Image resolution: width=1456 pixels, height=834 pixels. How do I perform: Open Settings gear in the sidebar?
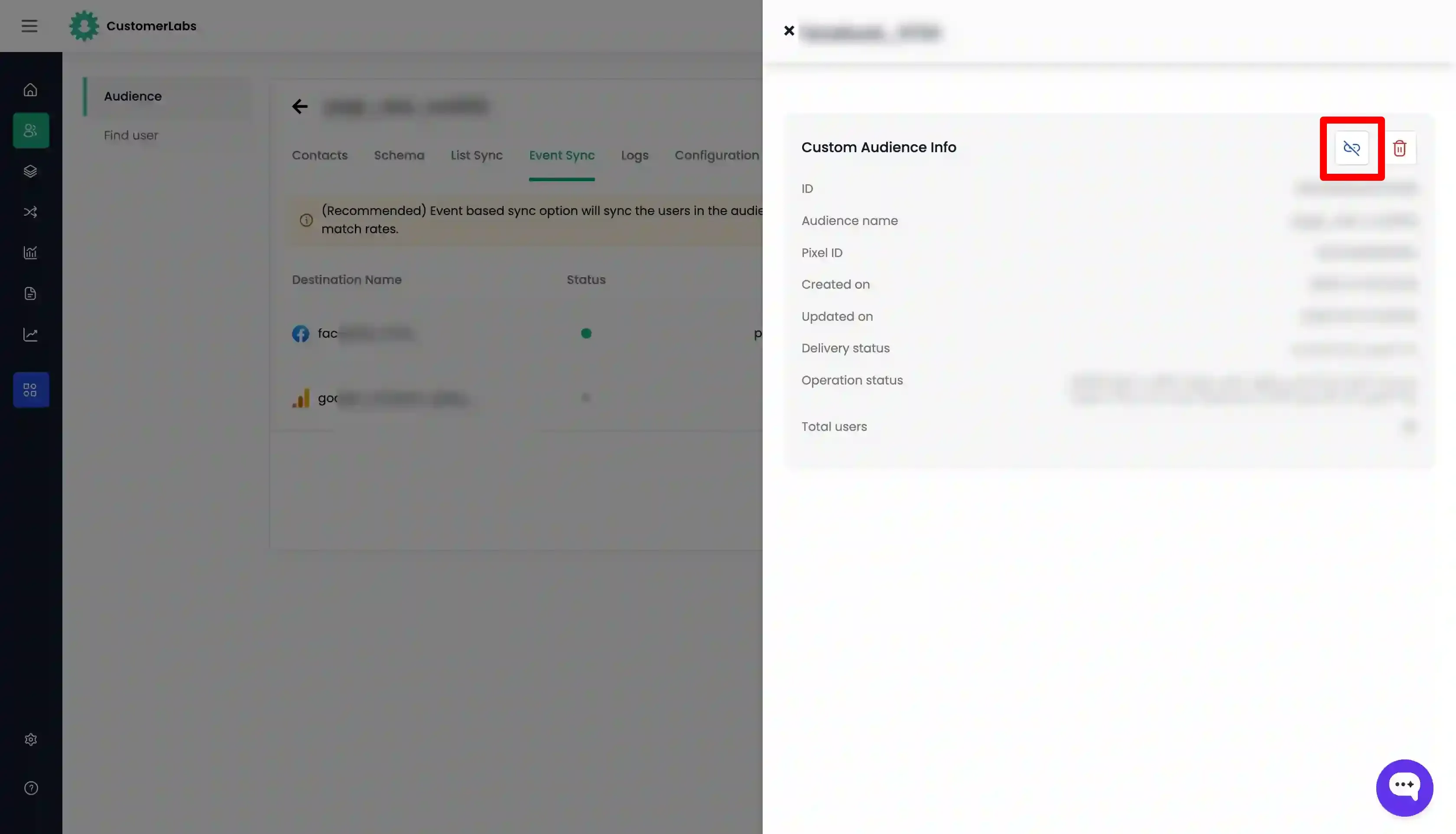[x=31, y=740]
